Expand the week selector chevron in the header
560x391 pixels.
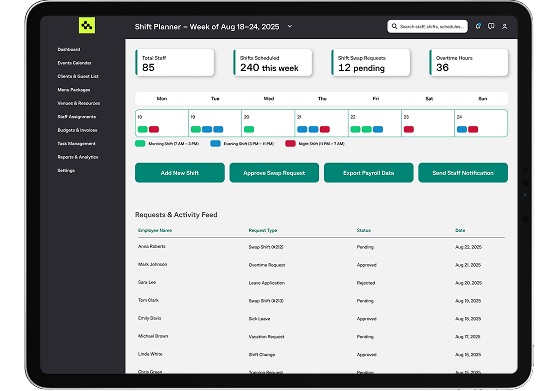290,26
